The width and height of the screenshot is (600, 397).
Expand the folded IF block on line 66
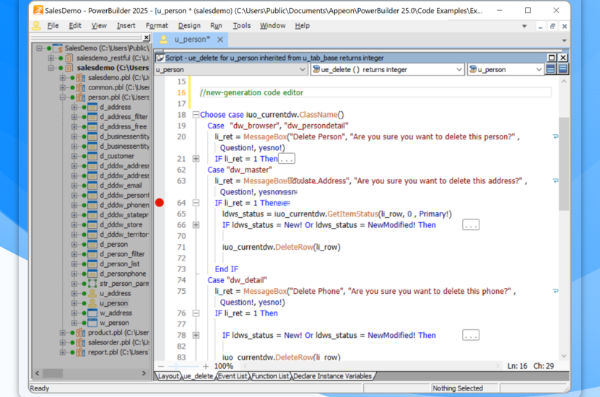(x=196, y=225)
